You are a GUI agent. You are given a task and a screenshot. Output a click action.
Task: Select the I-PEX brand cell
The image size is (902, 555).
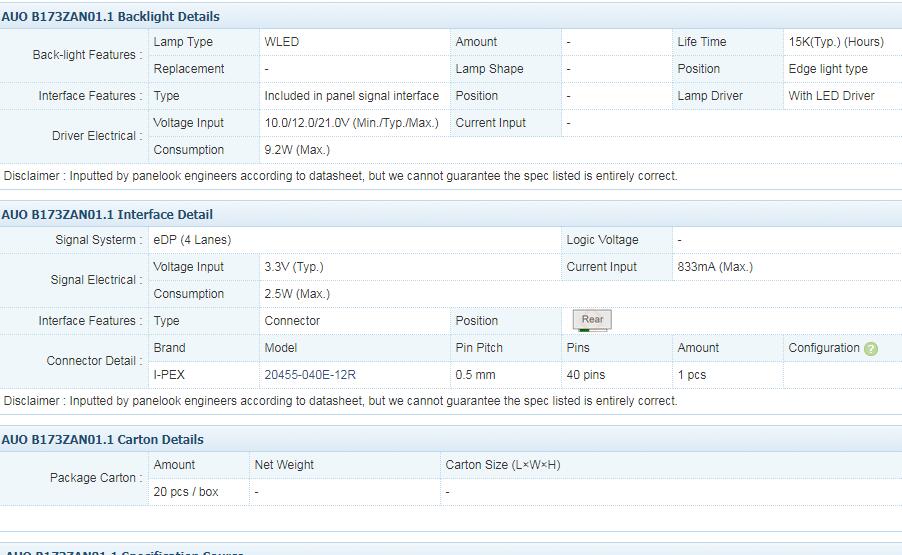(x=169, y=375)
